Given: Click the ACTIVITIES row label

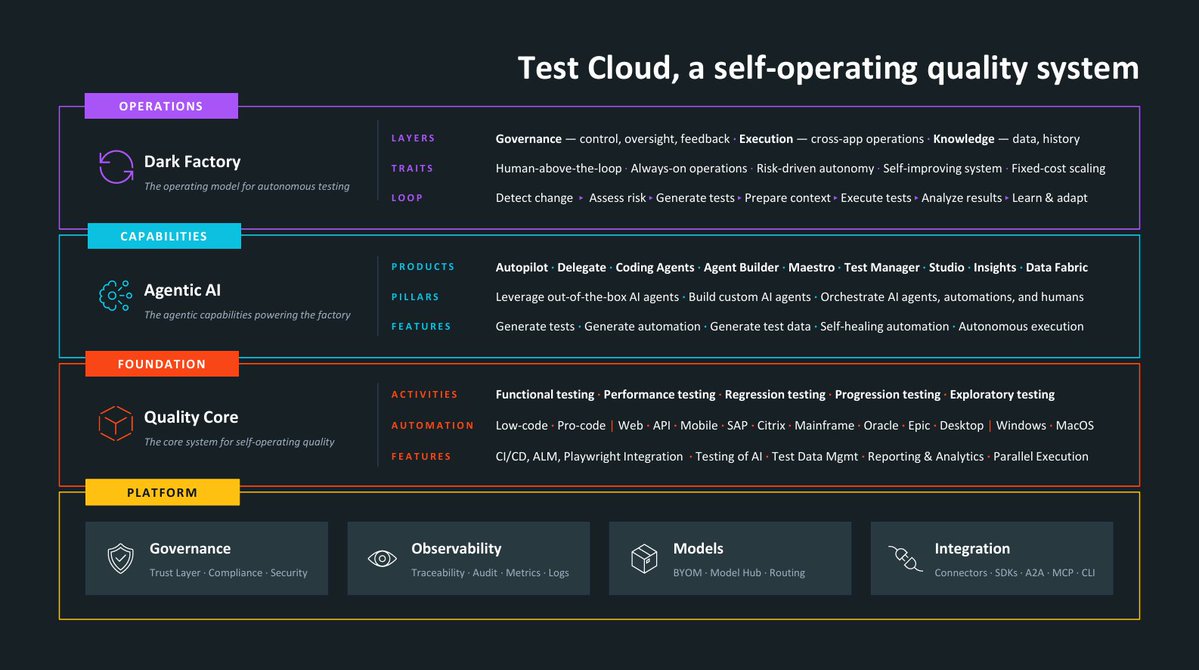Looking at the screenshot, I should (424, 395).
